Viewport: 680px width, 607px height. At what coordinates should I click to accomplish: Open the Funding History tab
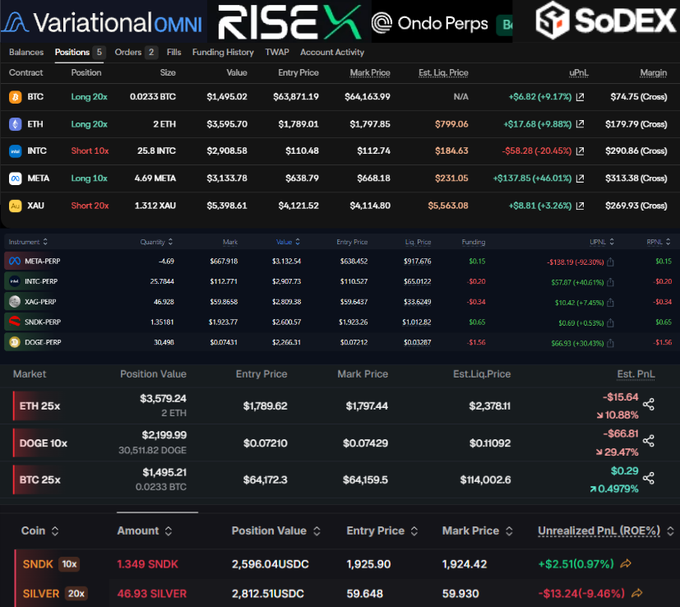click(223, 52)
